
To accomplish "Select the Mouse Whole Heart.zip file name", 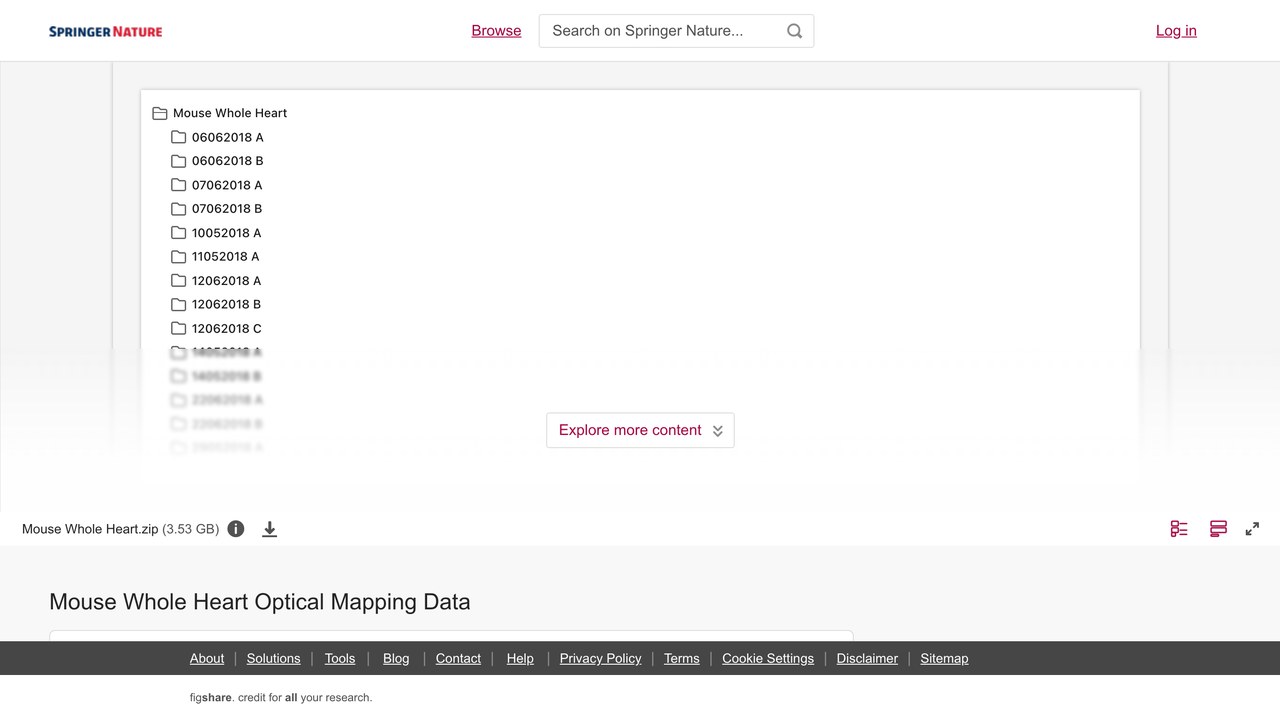I will pyautogui.click(x=90, y=529).
